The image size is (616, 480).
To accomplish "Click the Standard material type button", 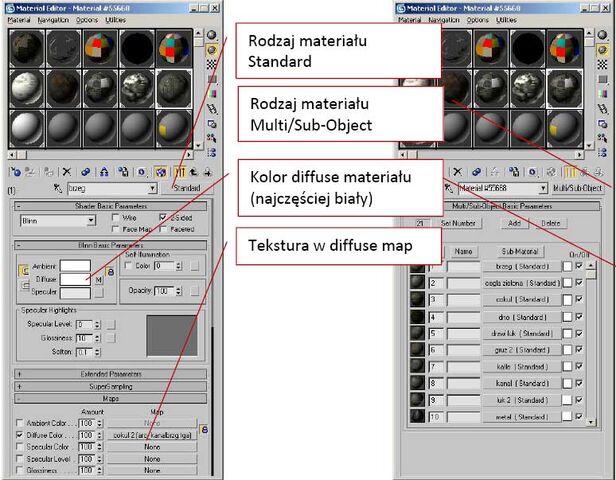I will (x=187, y=189).
